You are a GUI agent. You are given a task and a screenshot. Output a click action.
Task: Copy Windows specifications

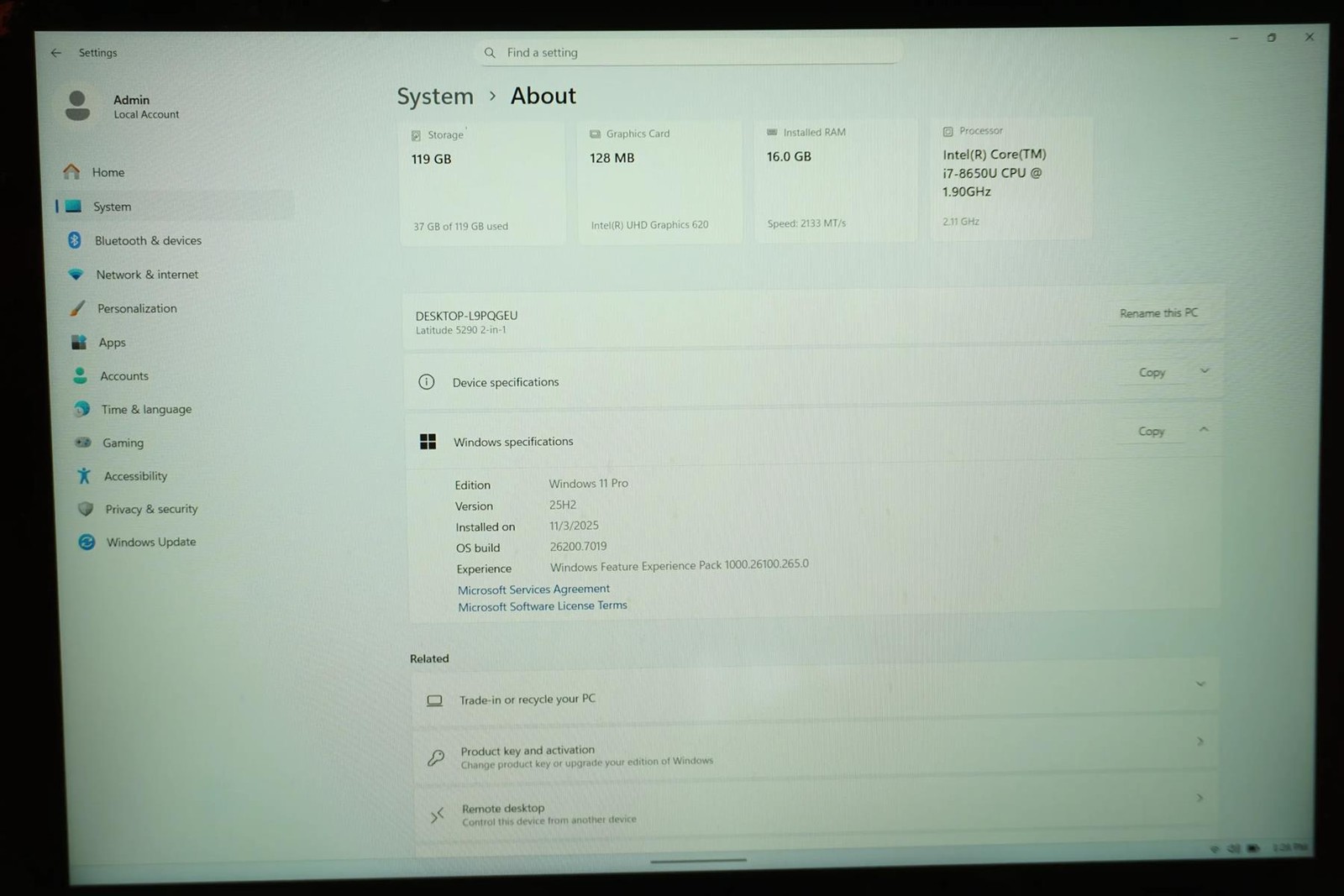(x=1151, y=431)
